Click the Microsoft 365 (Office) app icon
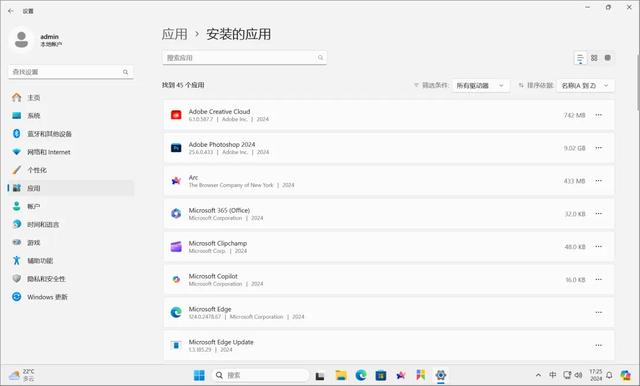The height and width of the screenshot is (386, 640). [176, 214]
